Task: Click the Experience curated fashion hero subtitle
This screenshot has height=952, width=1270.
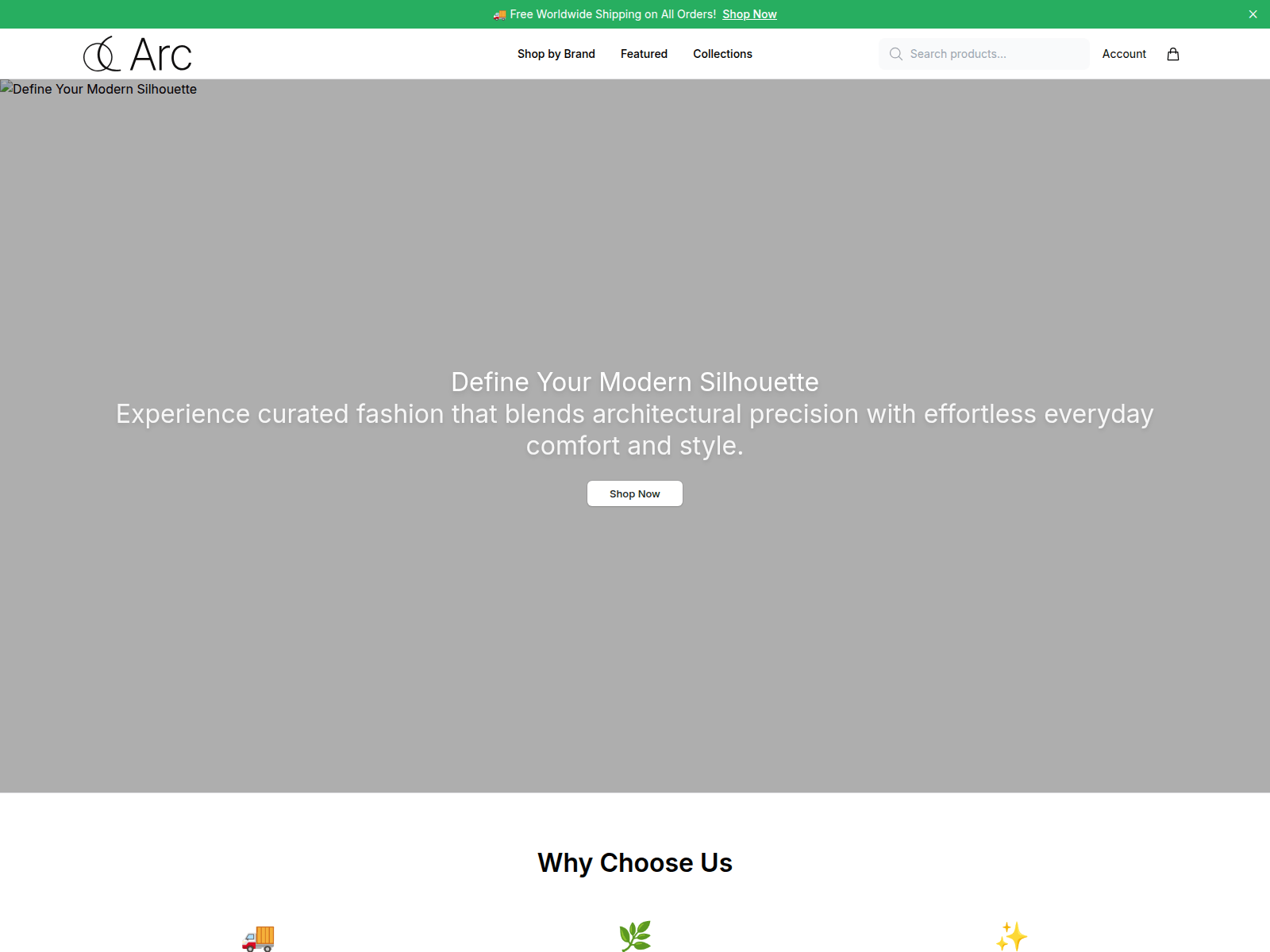Action: pos(635,429)
